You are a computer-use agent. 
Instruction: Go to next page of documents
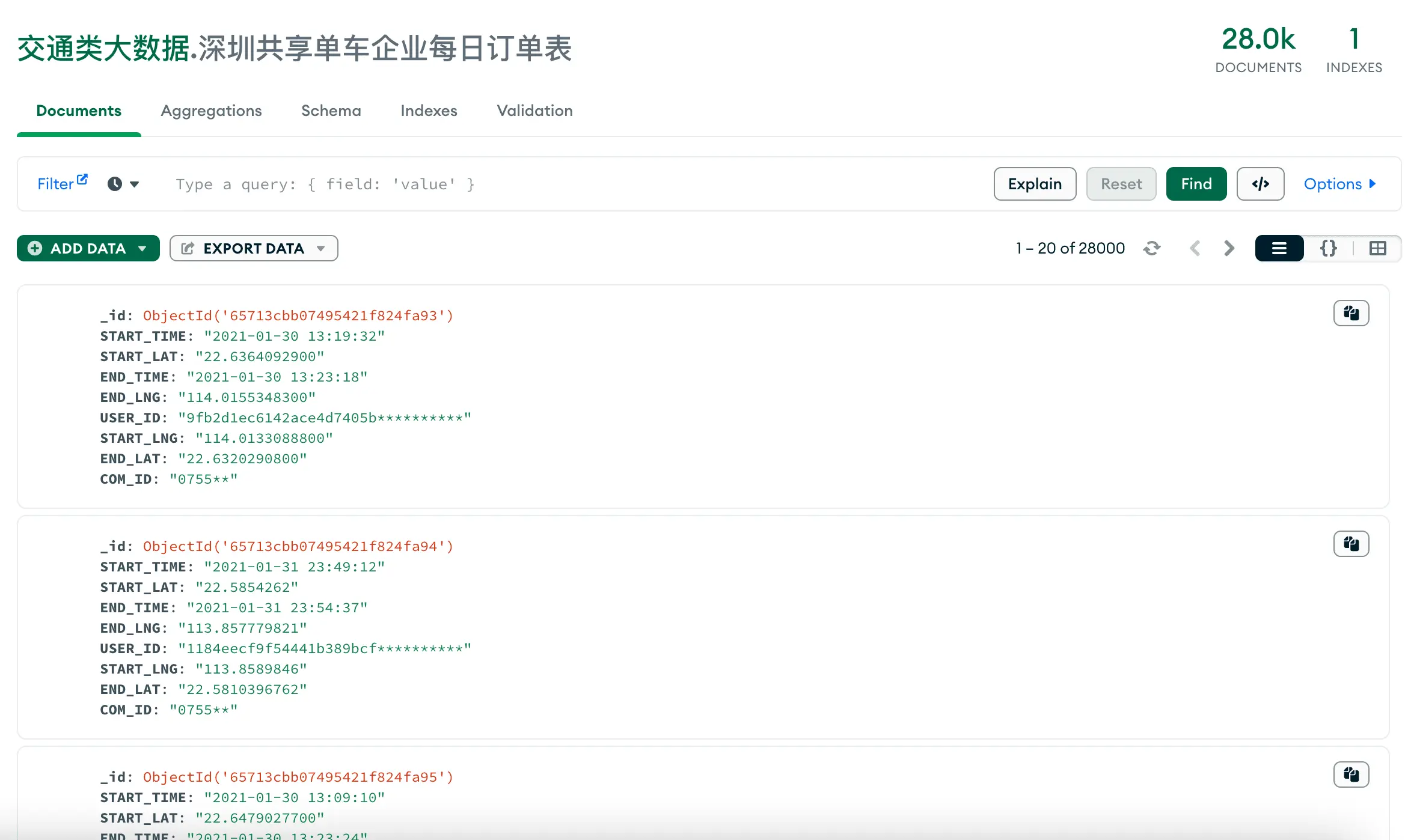point(1229,248)
